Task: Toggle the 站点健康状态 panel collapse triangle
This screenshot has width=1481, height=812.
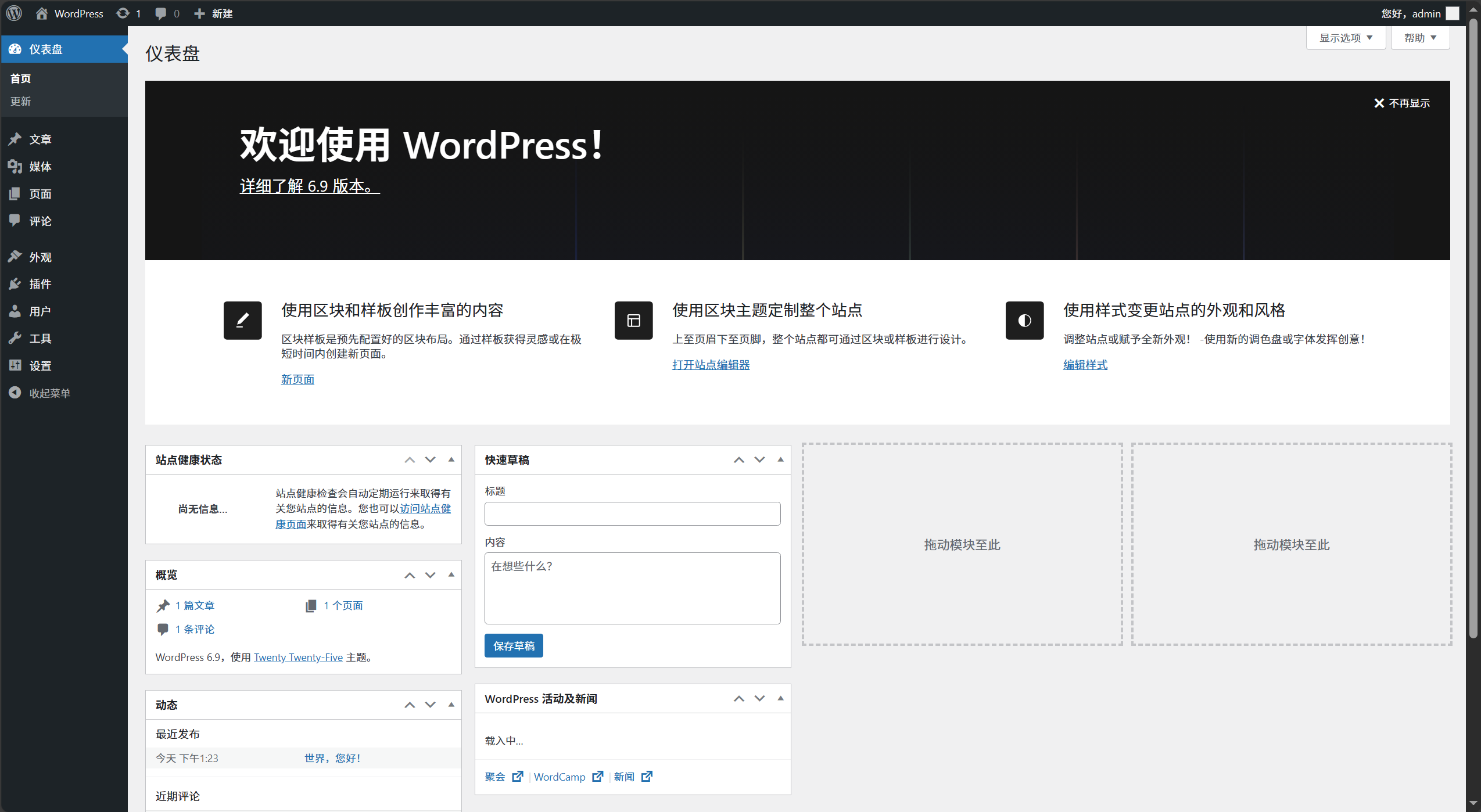Action: point(451,459)
